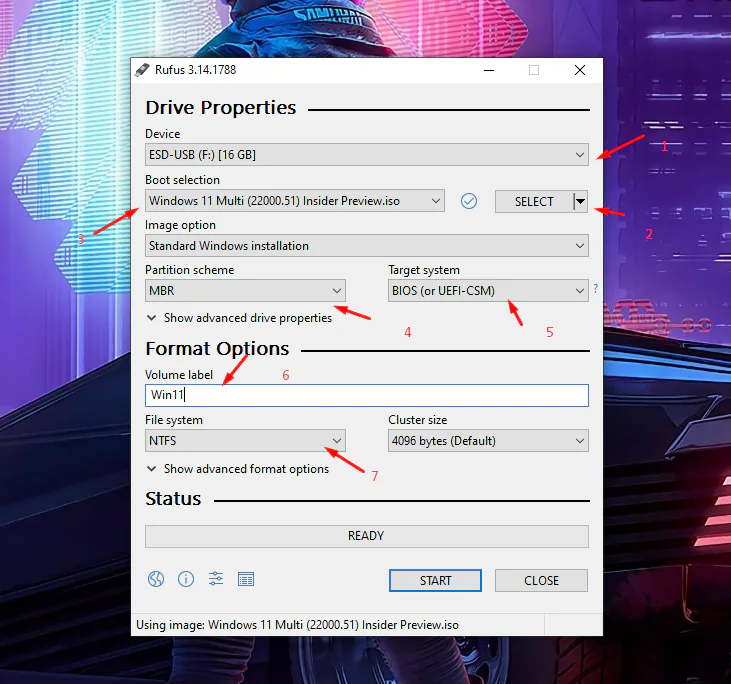Click the Rufus 3.14.1788 title text
The height and width of the screenshot is (684, 731).
click(x=195, y=70)
